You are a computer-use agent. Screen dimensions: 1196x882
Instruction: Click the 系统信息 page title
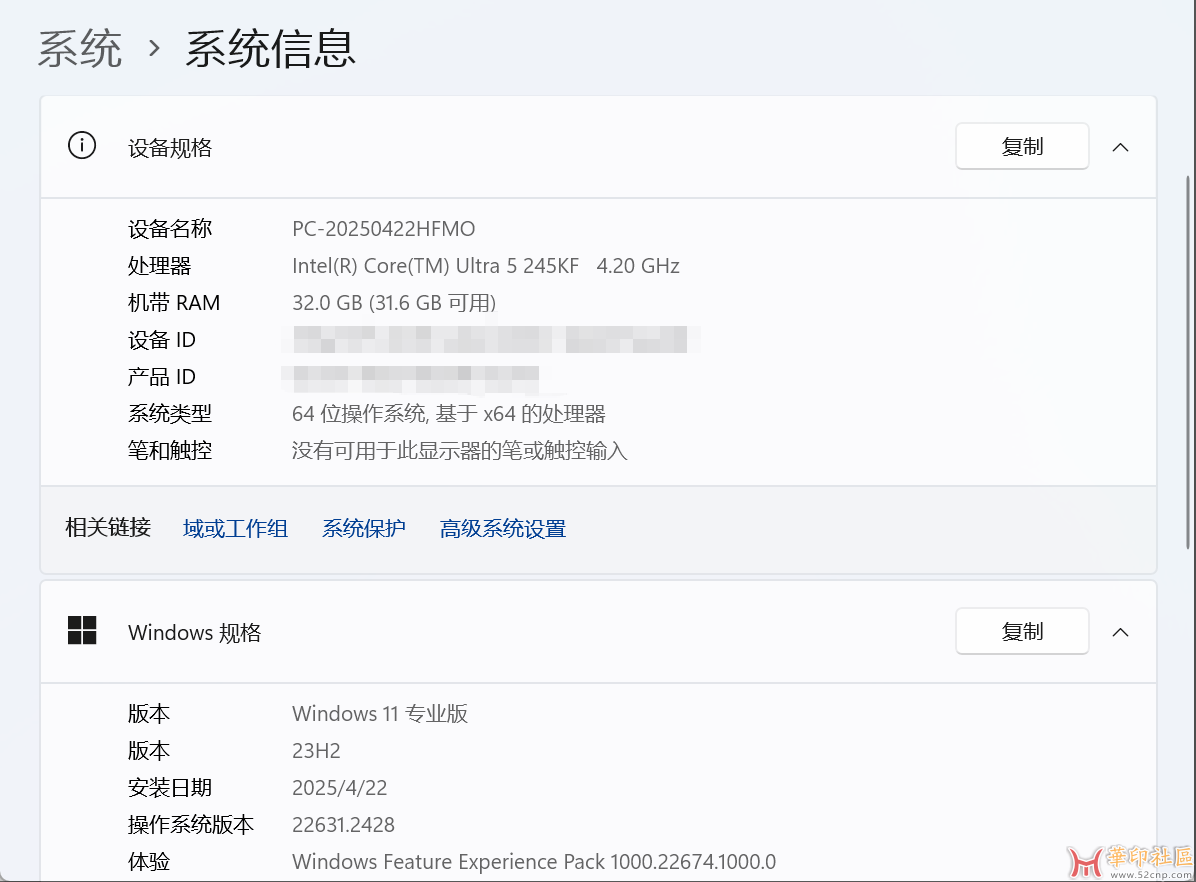click(x=271, y=50)
